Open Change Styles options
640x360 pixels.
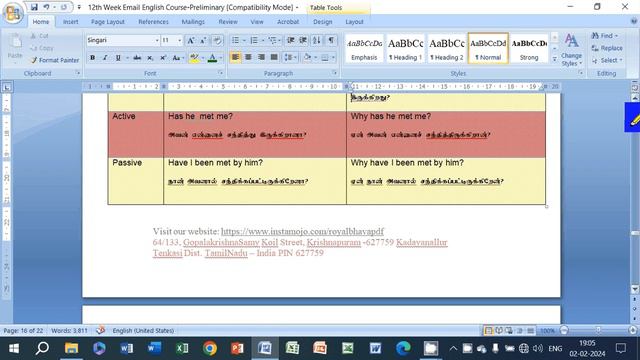571,51
